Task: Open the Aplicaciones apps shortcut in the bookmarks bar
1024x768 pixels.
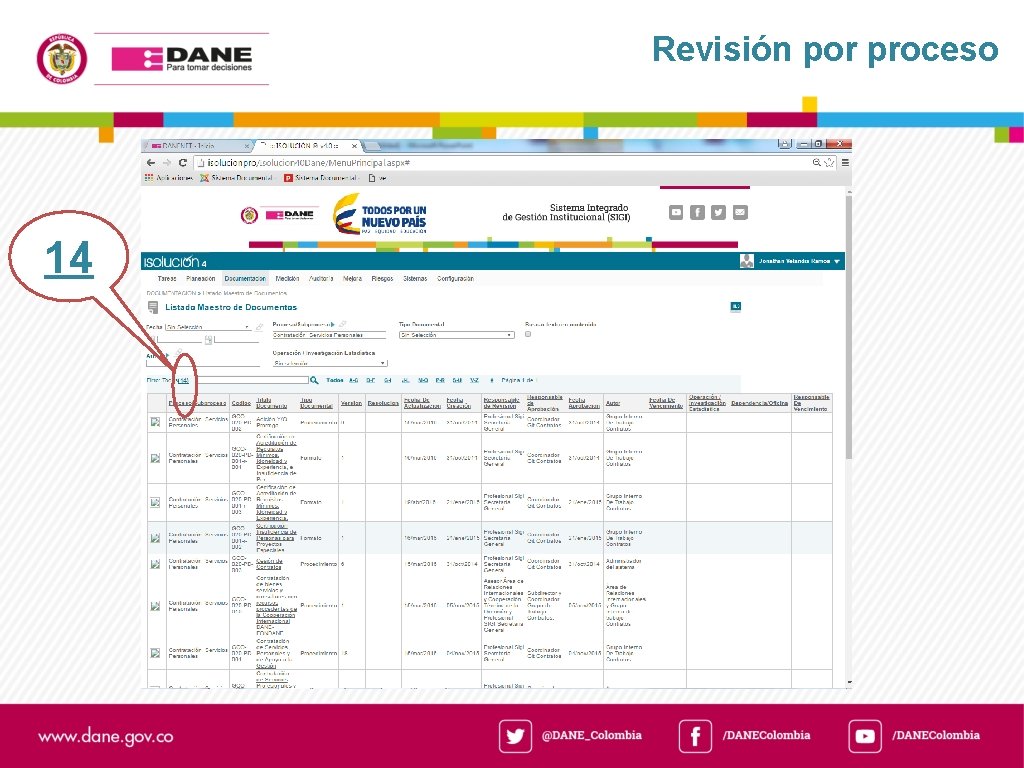Action: point(168,178)
